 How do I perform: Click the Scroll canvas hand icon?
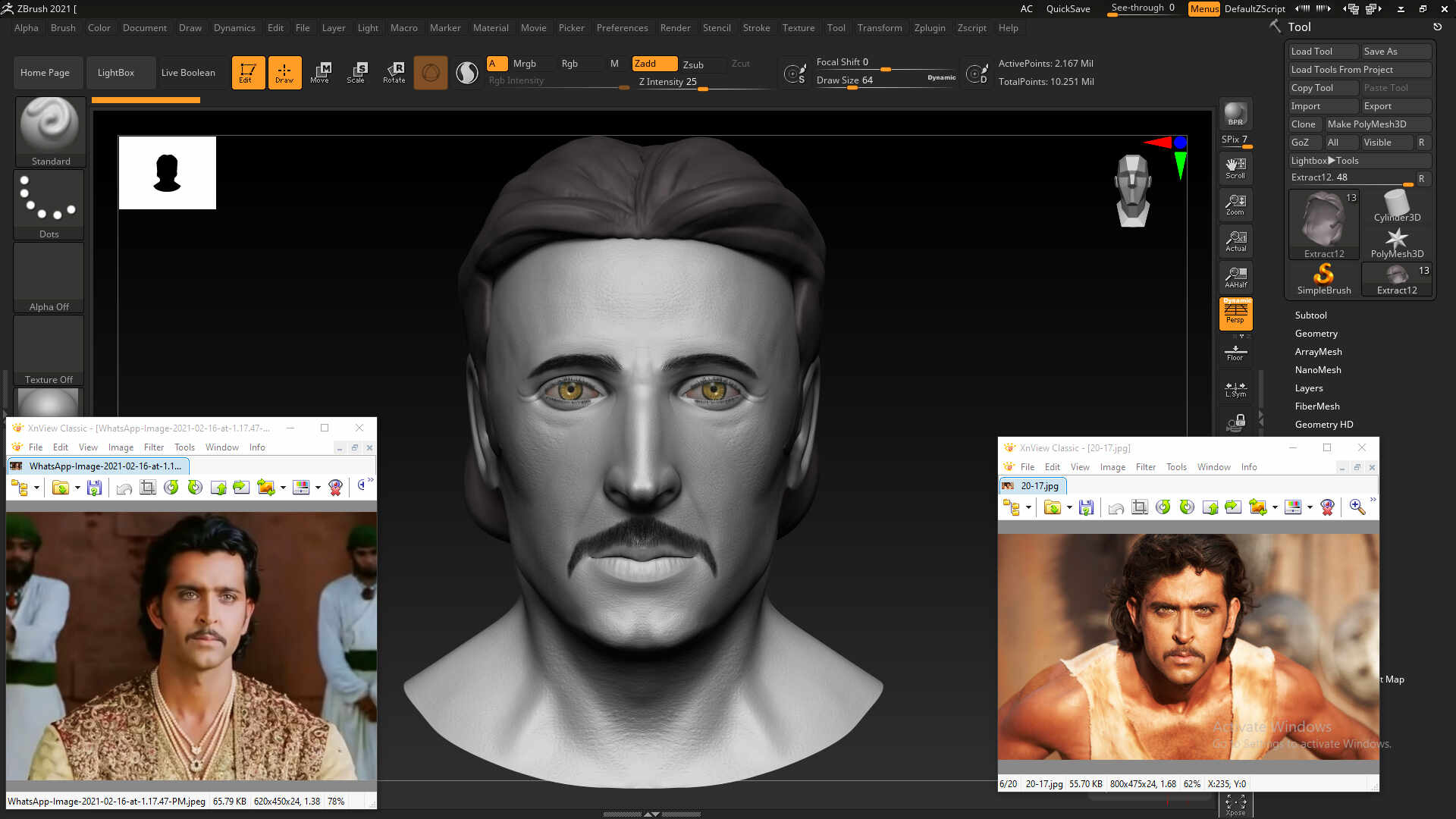click(1235, 168)
